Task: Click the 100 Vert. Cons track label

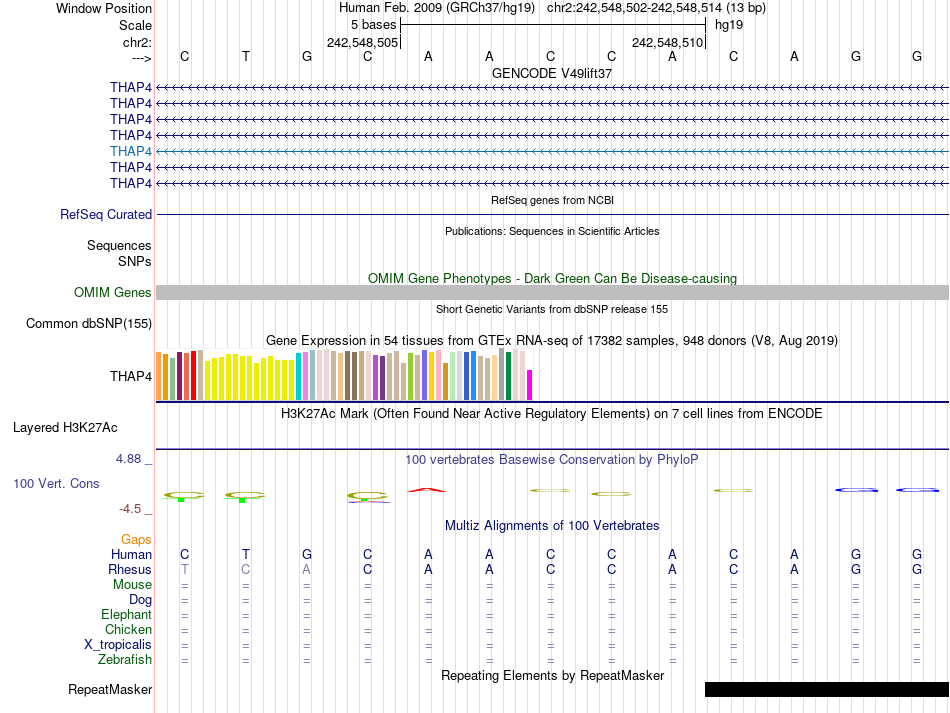Action: [56, 483]
